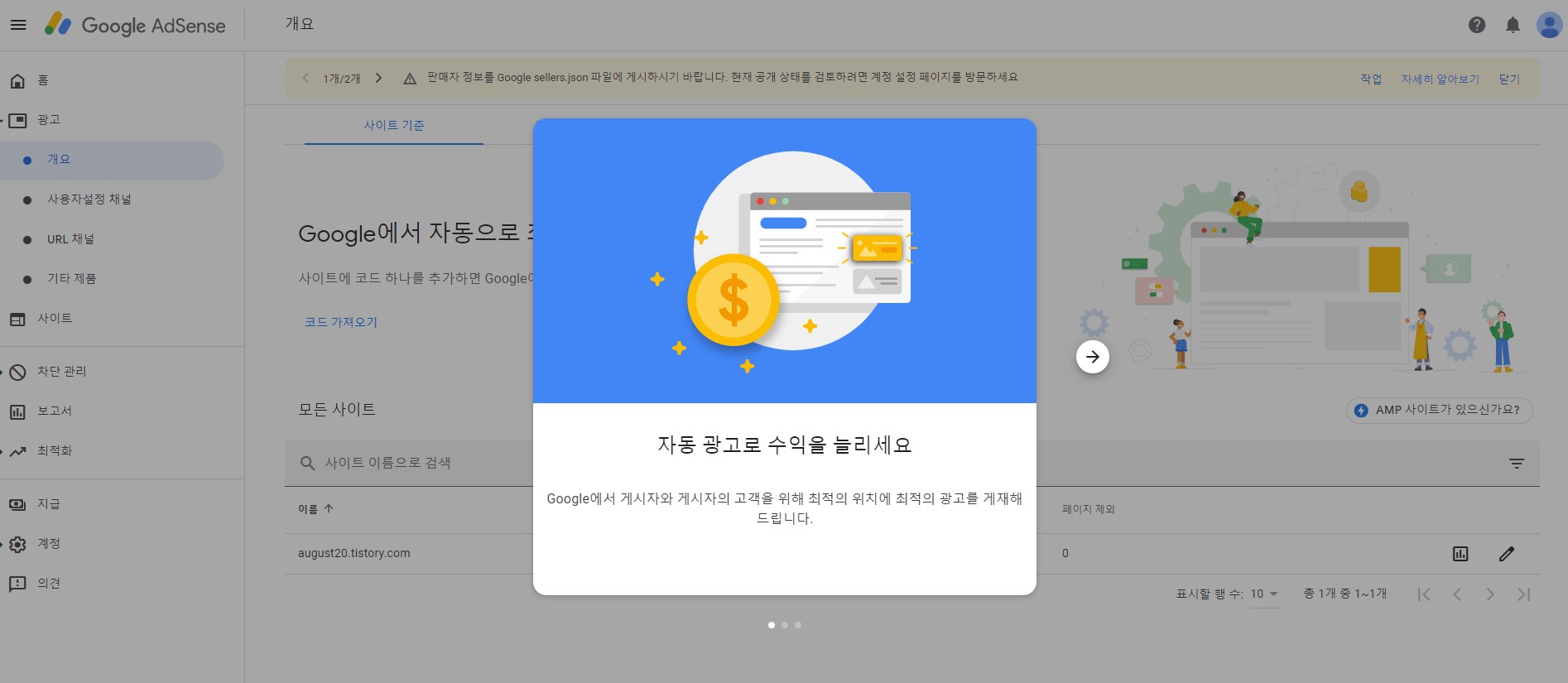Open report icon for august20.tistory.com

(1460, 554)
